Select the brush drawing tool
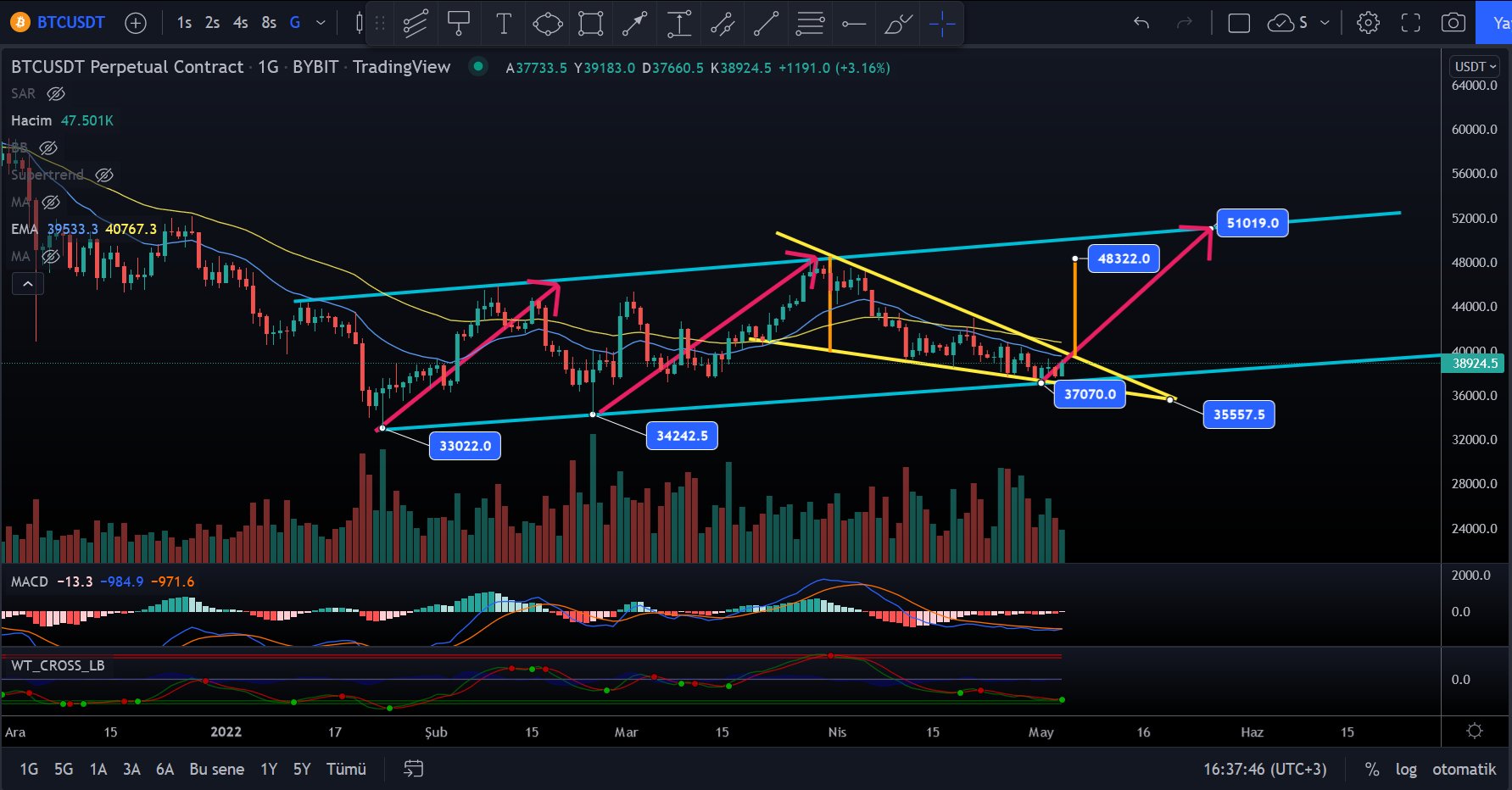Screen dimensions: 1512x790 [x=898, y=24]
